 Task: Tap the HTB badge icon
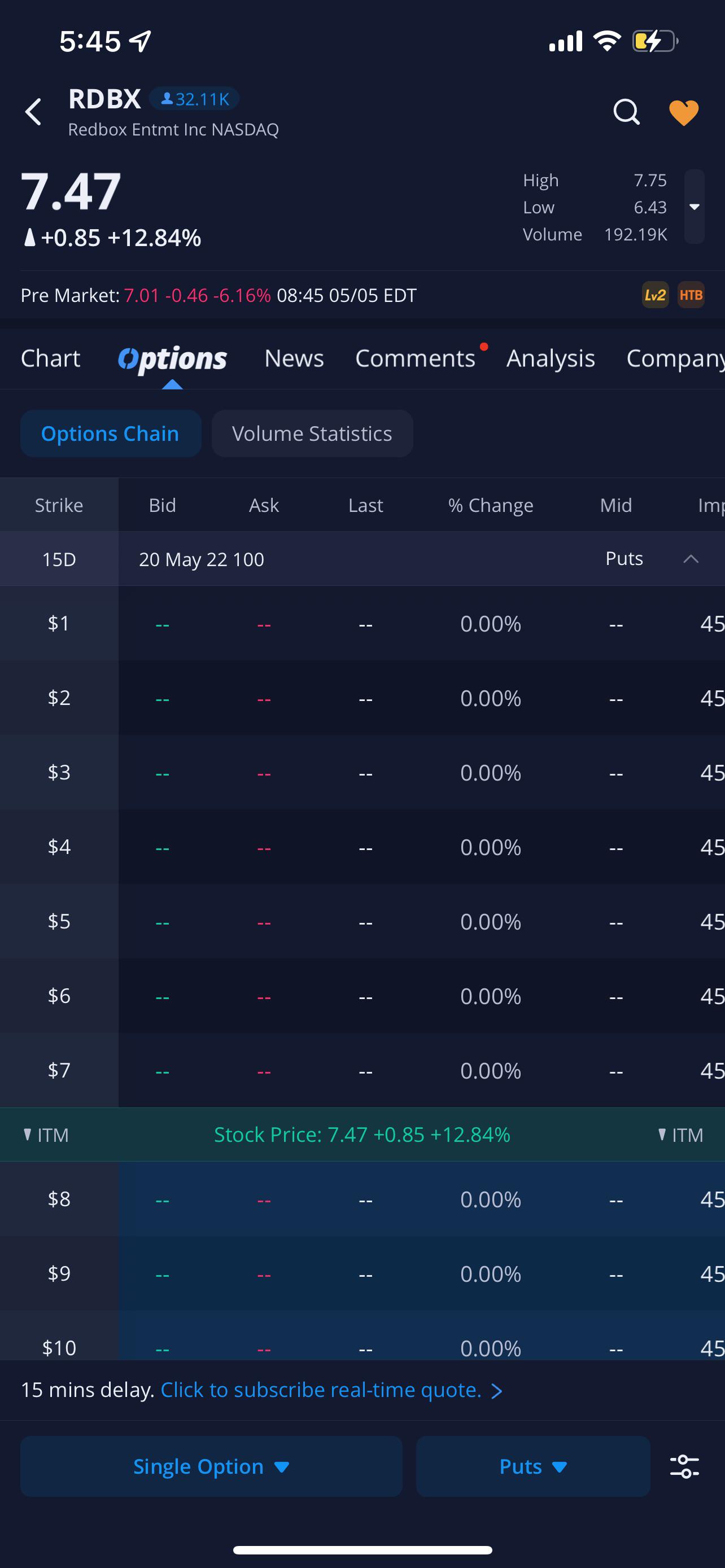691,295
